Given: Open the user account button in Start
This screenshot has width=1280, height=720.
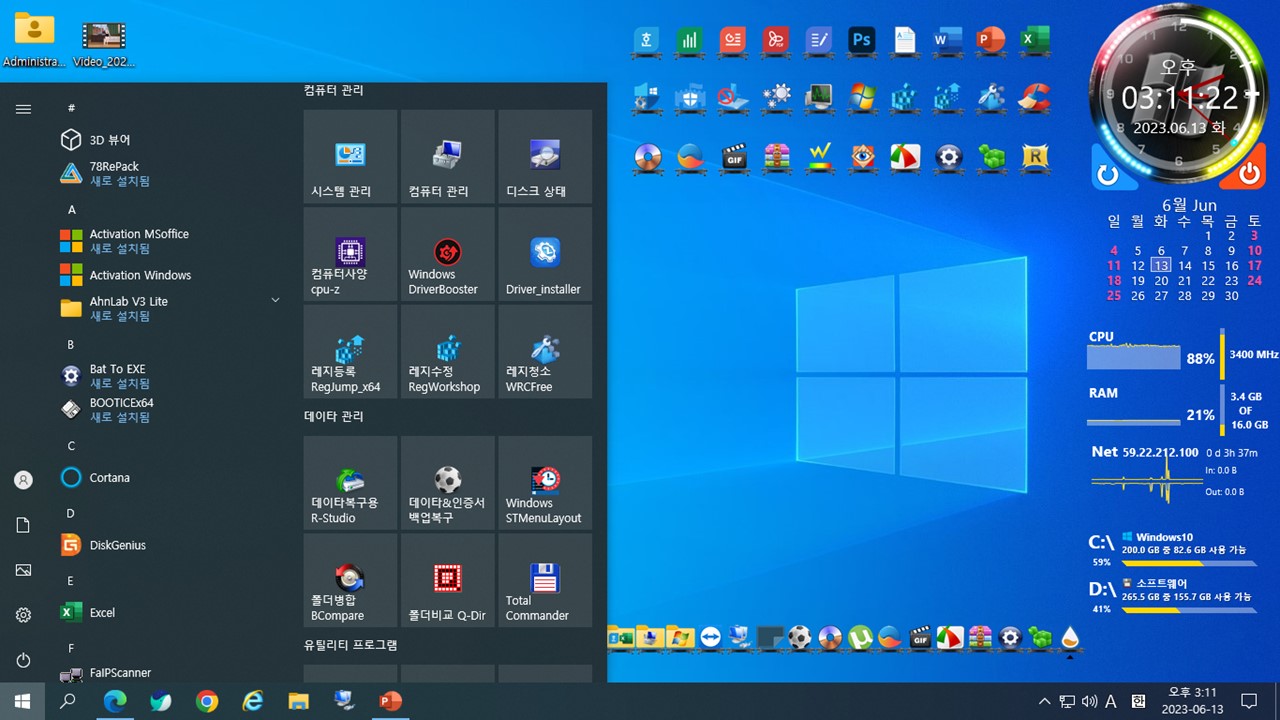Looking at the screenshot, I should point(23,480).
